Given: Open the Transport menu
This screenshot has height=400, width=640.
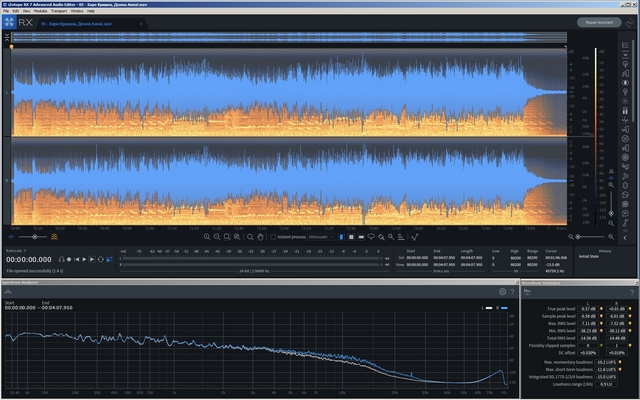Looking at the screenshot, I should 59,11.
